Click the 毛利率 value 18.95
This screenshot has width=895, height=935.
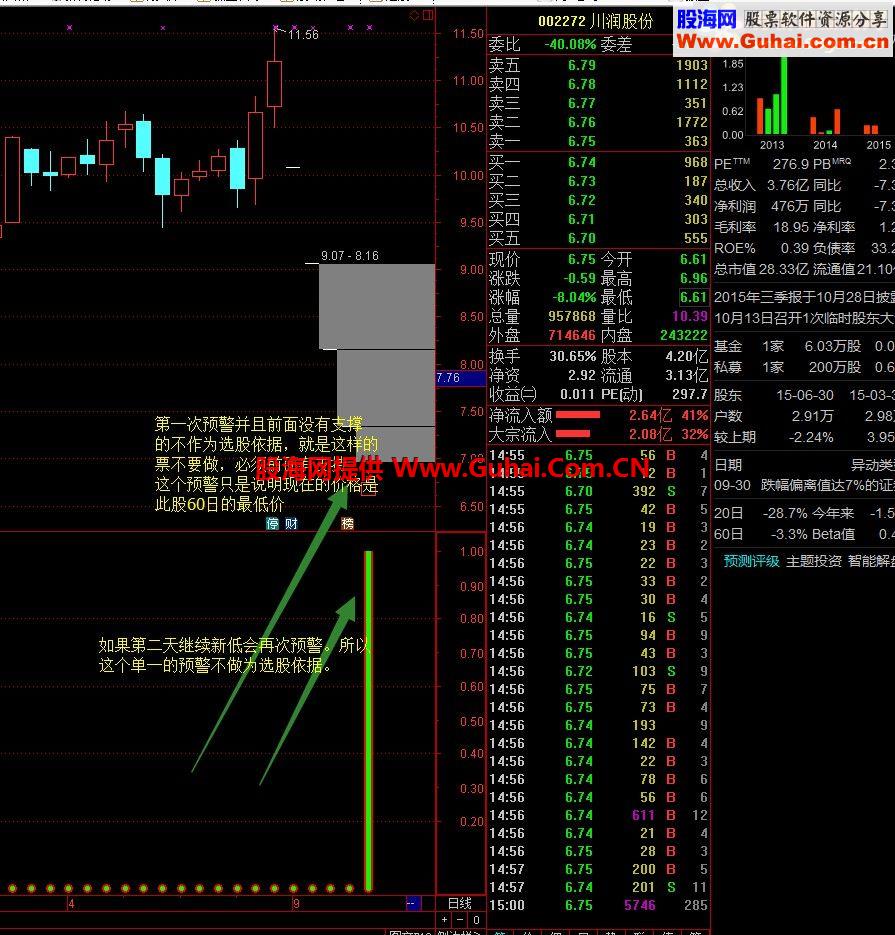[791, 227]
